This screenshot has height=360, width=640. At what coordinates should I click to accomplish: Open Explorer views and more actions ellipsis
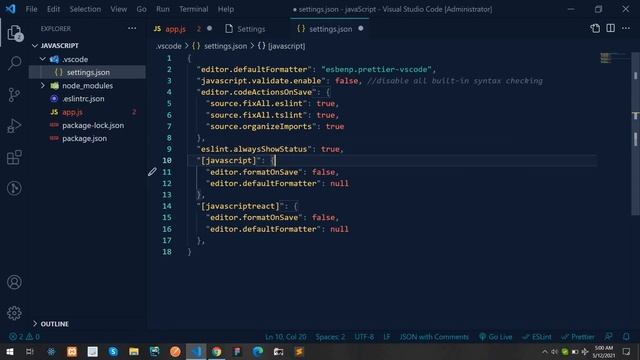tap(132, 29)
